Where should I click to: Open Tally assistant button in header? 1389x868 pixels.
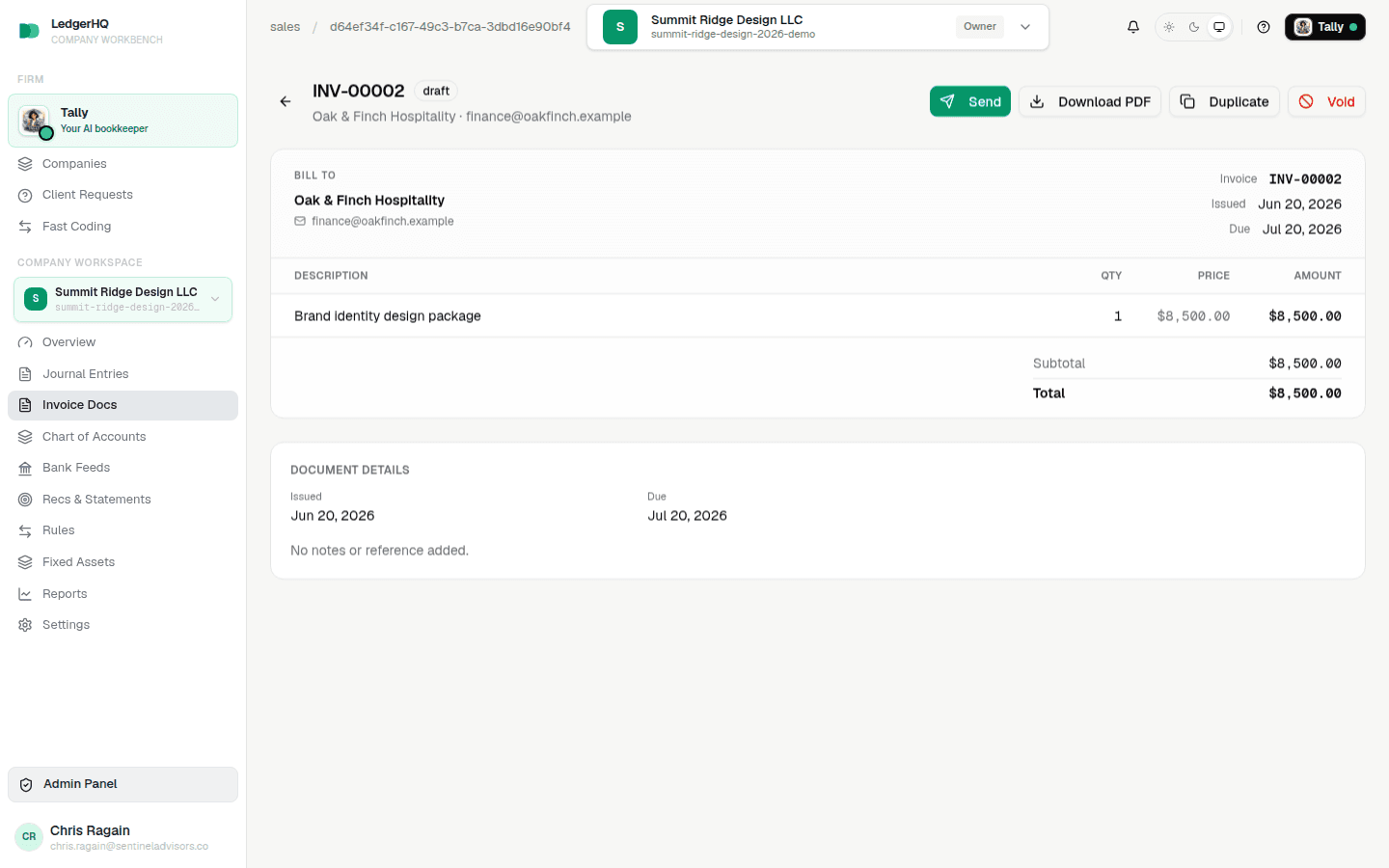[1324, 27]
